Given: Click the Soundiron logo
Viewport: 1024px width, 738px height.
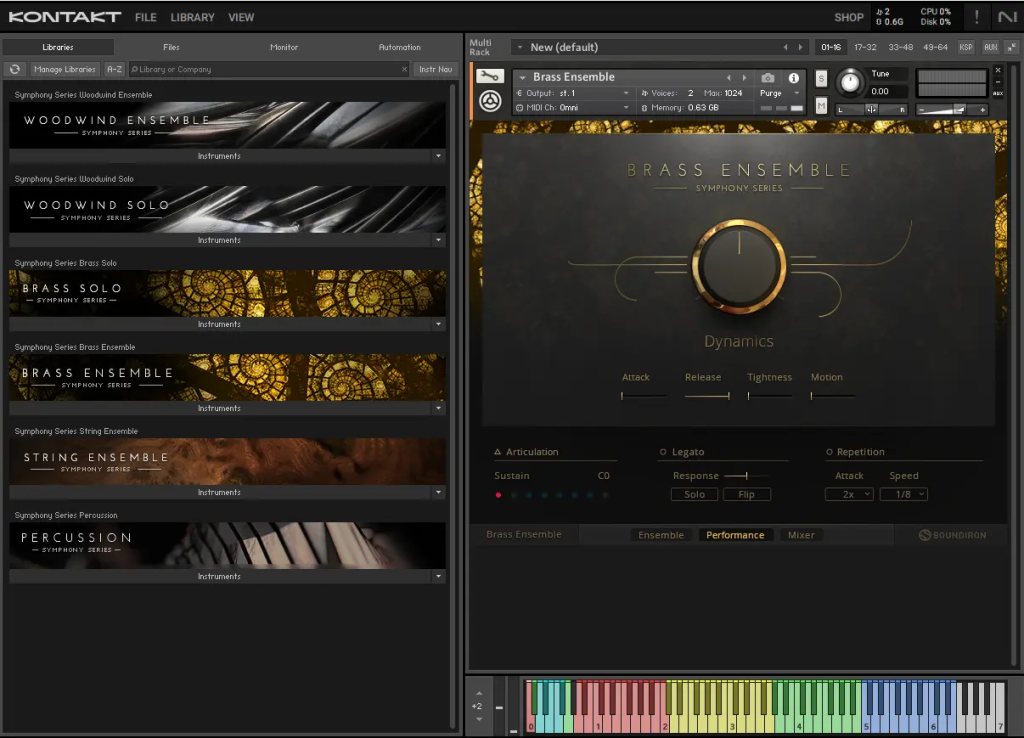Looking at the screenshot, I should (952, 535).
